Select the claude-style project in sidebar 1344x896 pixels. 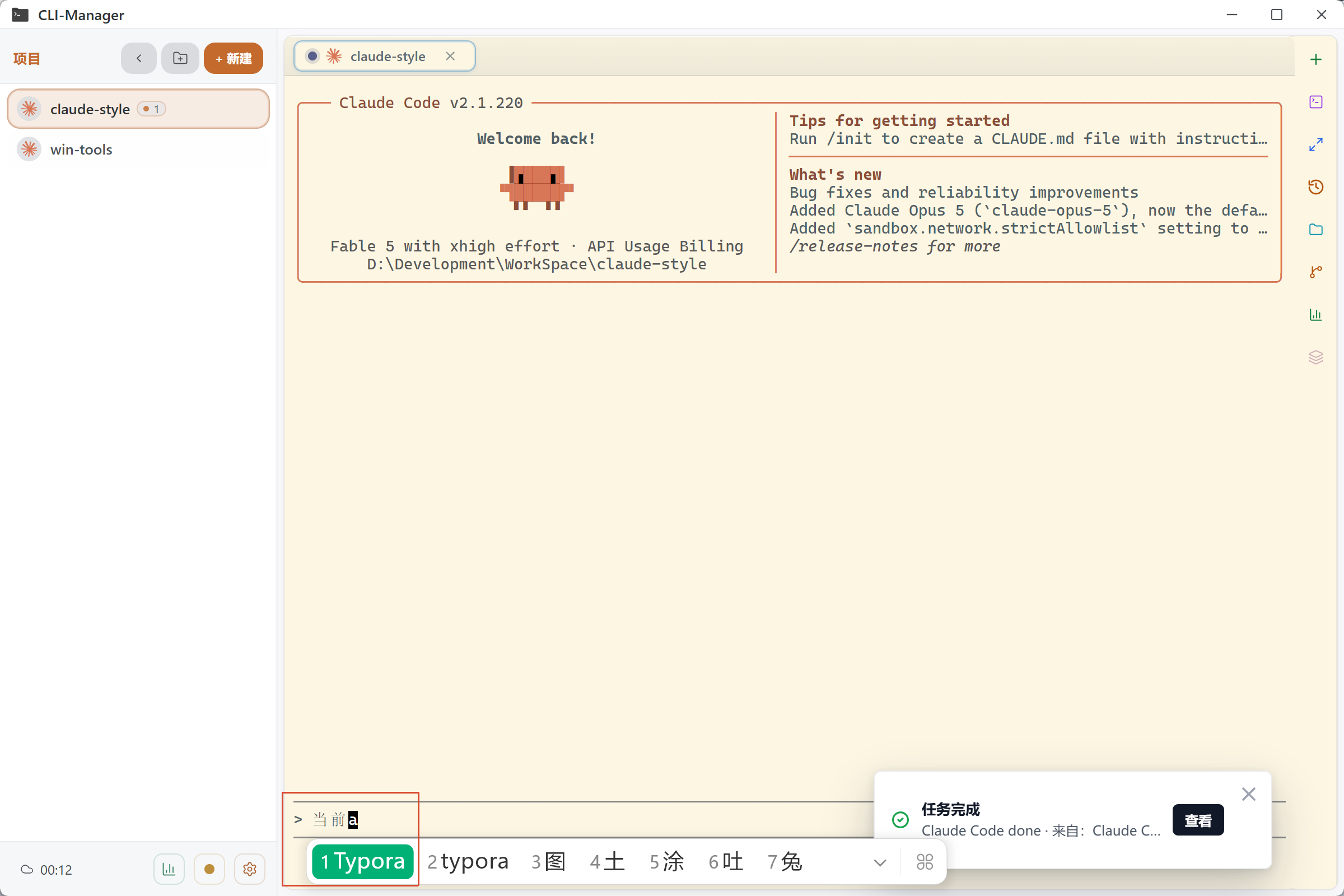(138, 109)
